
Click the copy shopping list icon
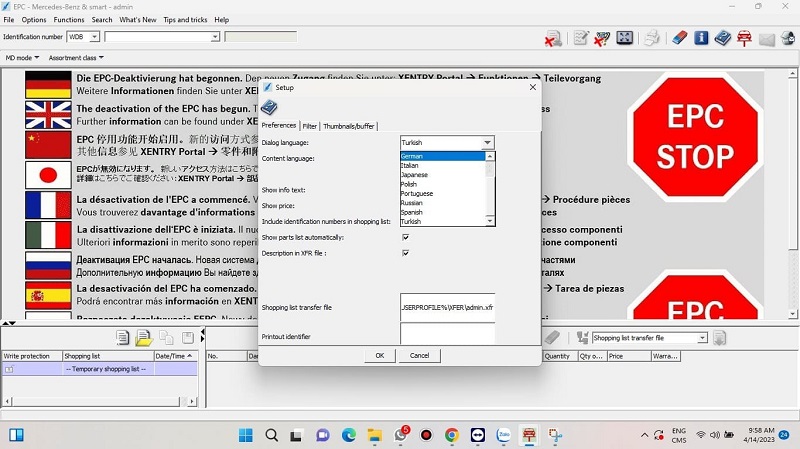click(x=166, y=337)
